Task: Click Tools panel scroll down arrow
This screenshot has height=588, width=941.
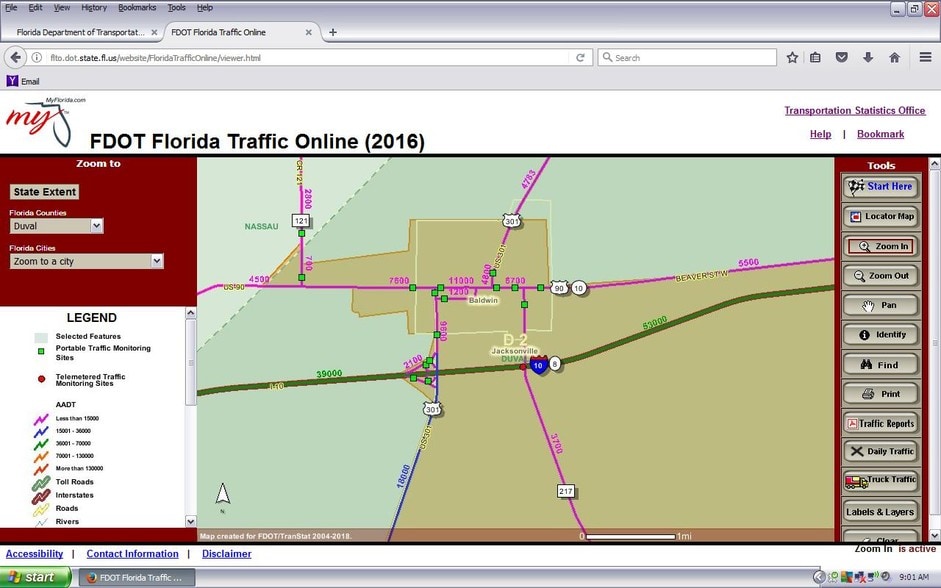Action: click(x=934, y=535)
